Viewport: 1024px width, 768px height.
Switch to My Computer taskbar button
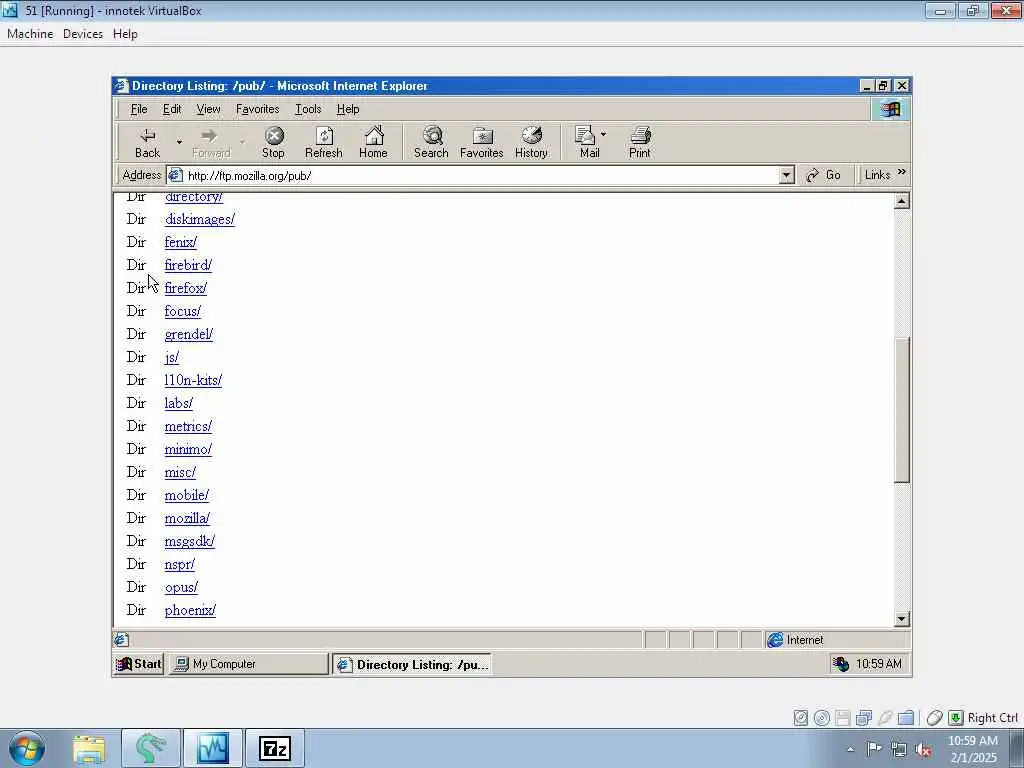pos(249,664)
